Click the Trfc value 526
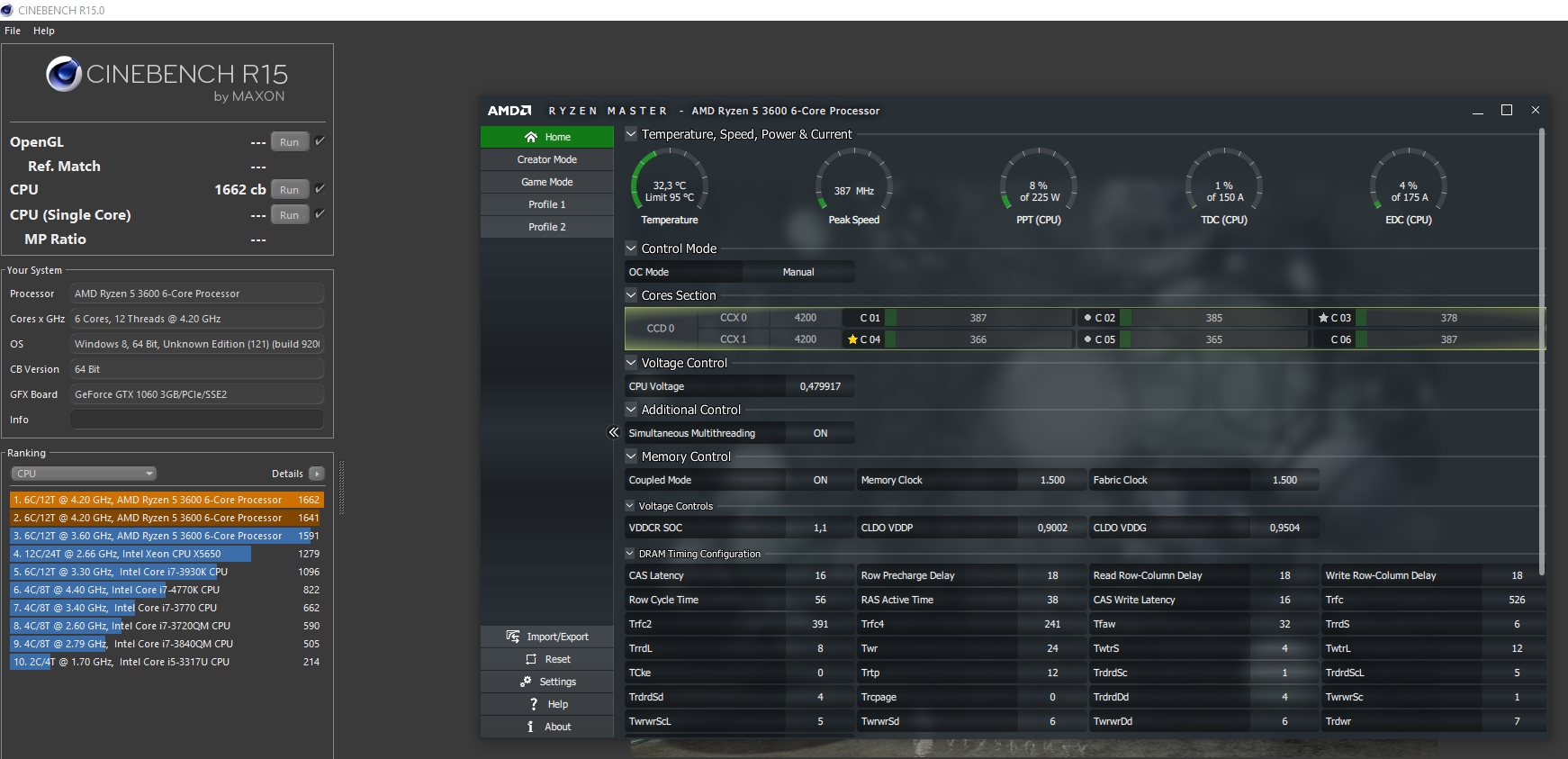This screenshot has width=1568, height=759. coord(1517,600)
